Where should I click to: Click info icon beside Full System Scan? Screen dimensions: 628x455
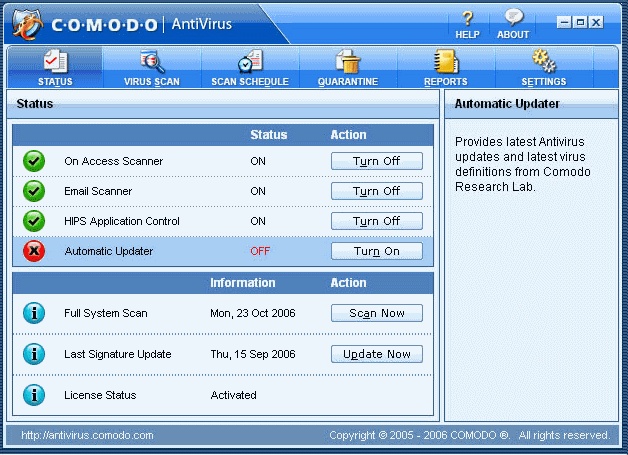34,313
